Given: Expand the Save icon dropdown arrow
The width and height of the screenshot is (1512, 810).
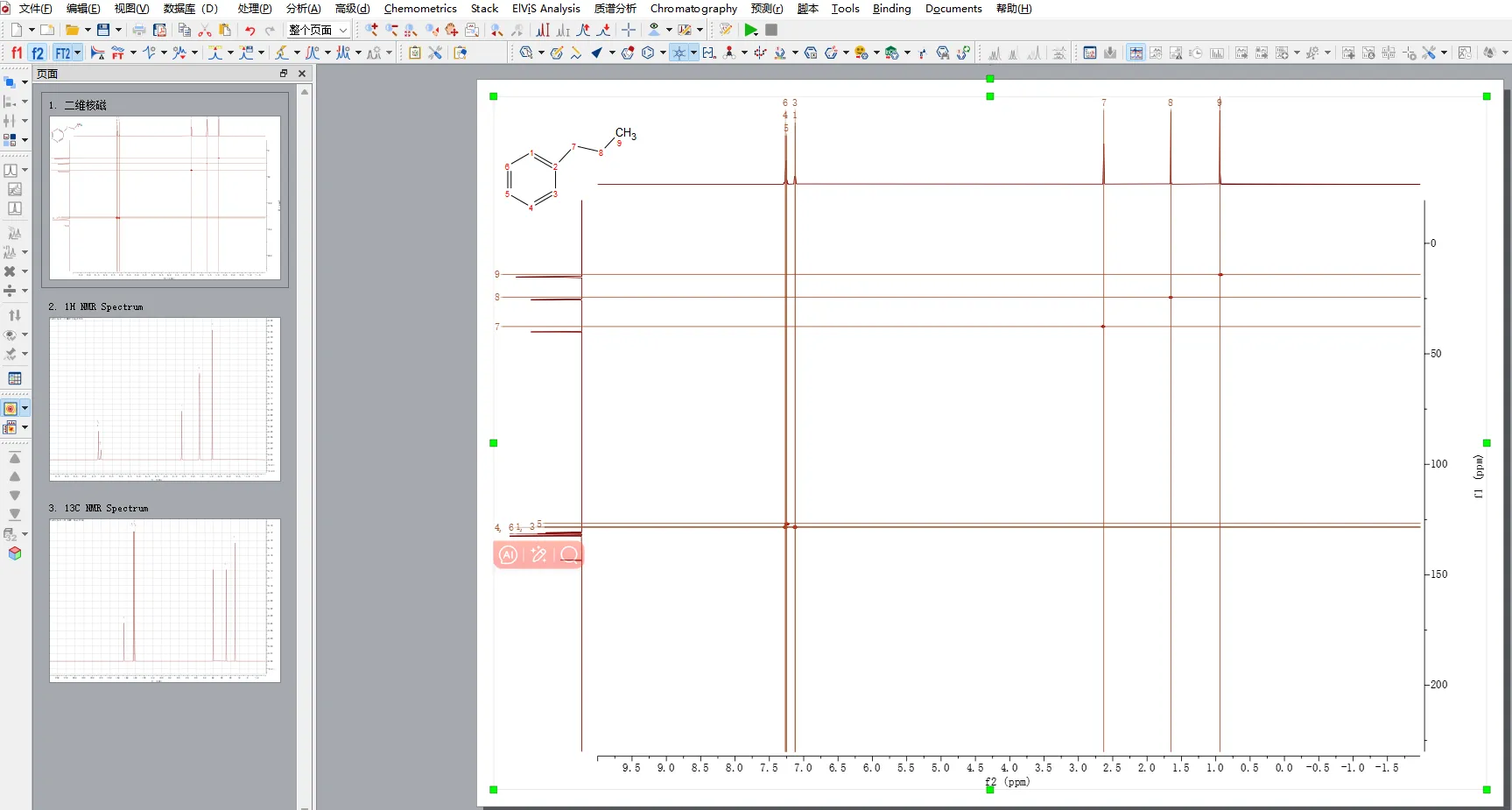Looking at the screenshot, I should (x=118, y=30).
